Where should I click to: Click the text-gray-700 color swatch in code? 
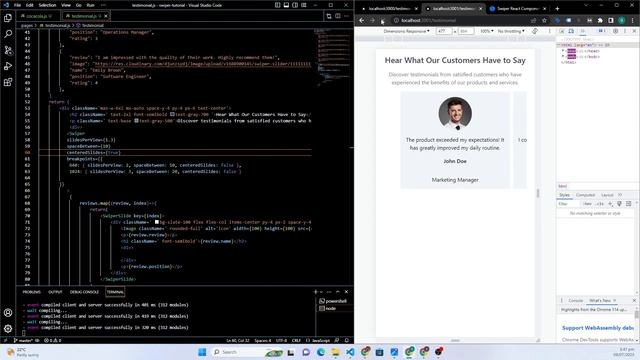tap(172, 114)
